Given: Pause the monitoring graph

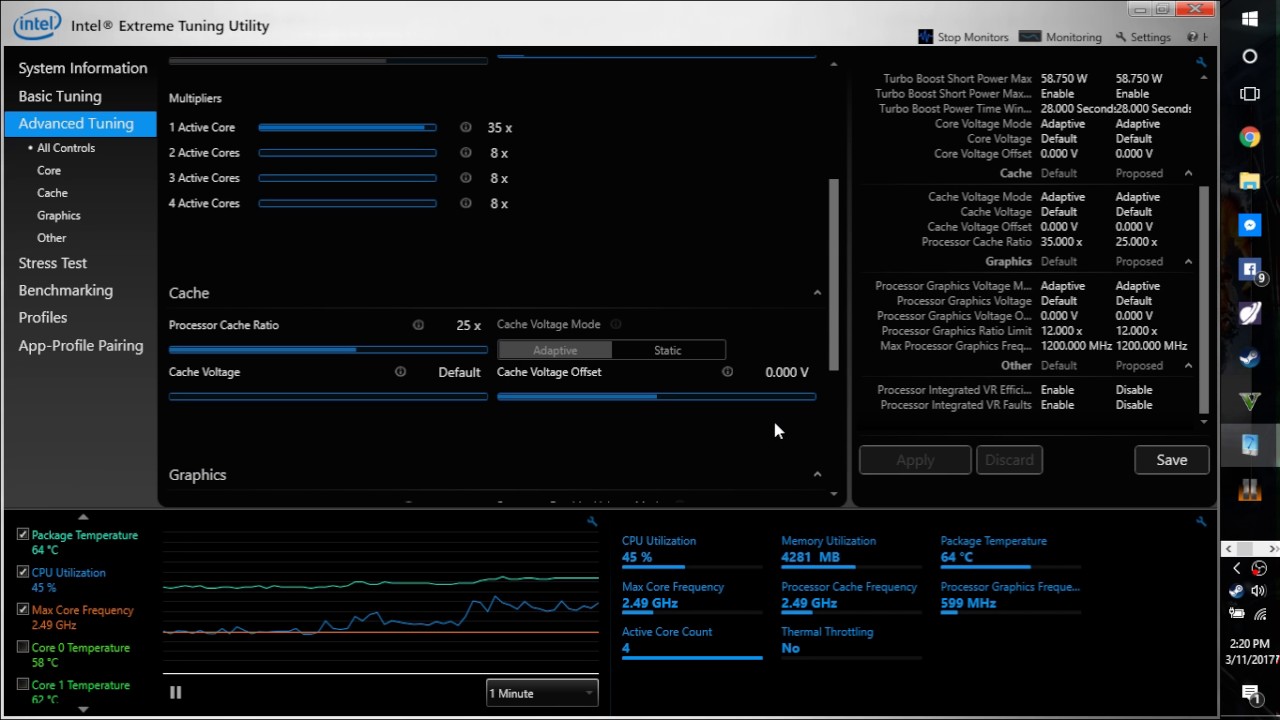Looking at the screenshot, I should pos(176,692).
